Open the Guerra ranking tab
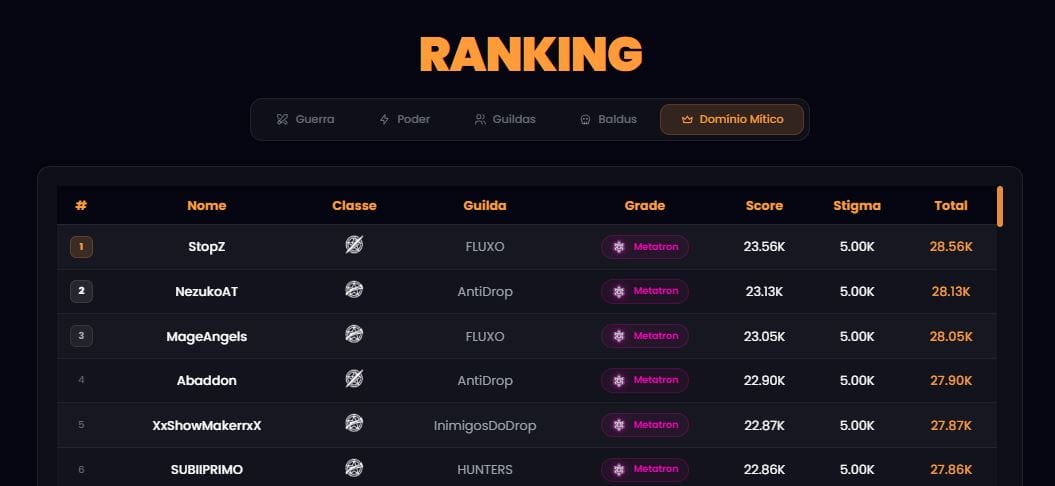Viewport: 1055px width, 486px height. pyautogui.click(x=305, y=119)
